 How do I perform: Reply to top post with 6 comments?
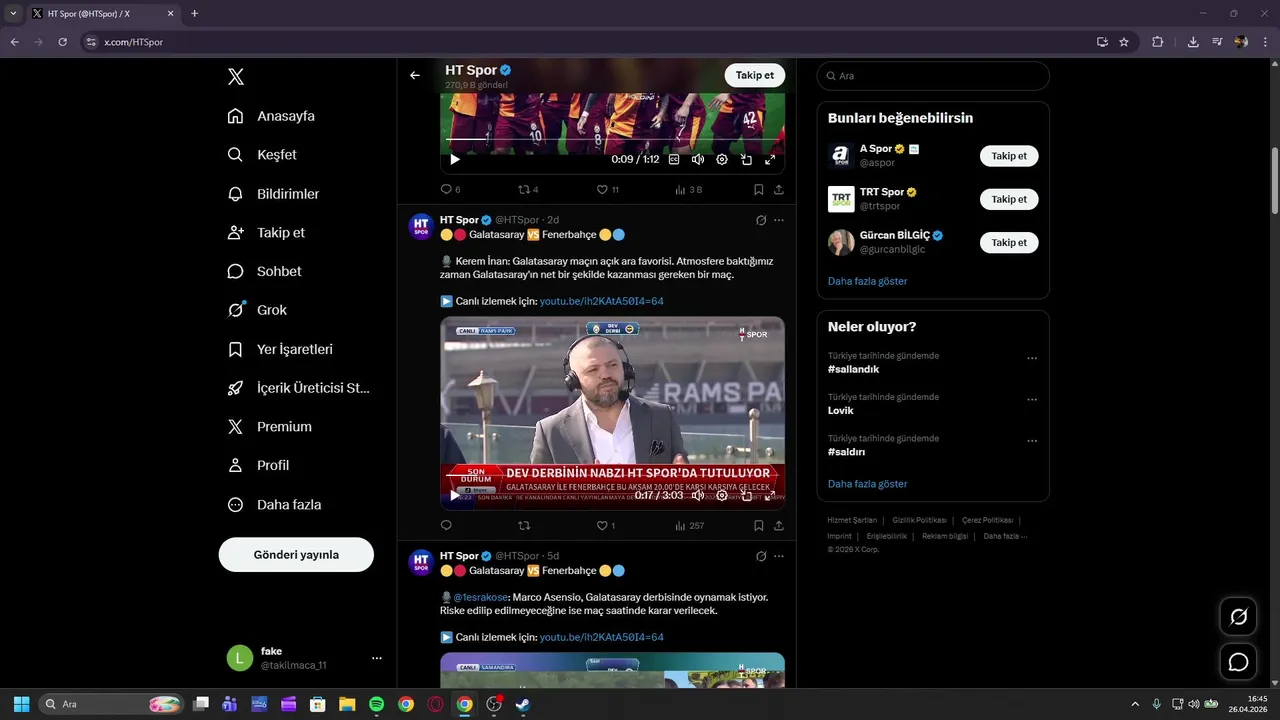click(451, 189)
